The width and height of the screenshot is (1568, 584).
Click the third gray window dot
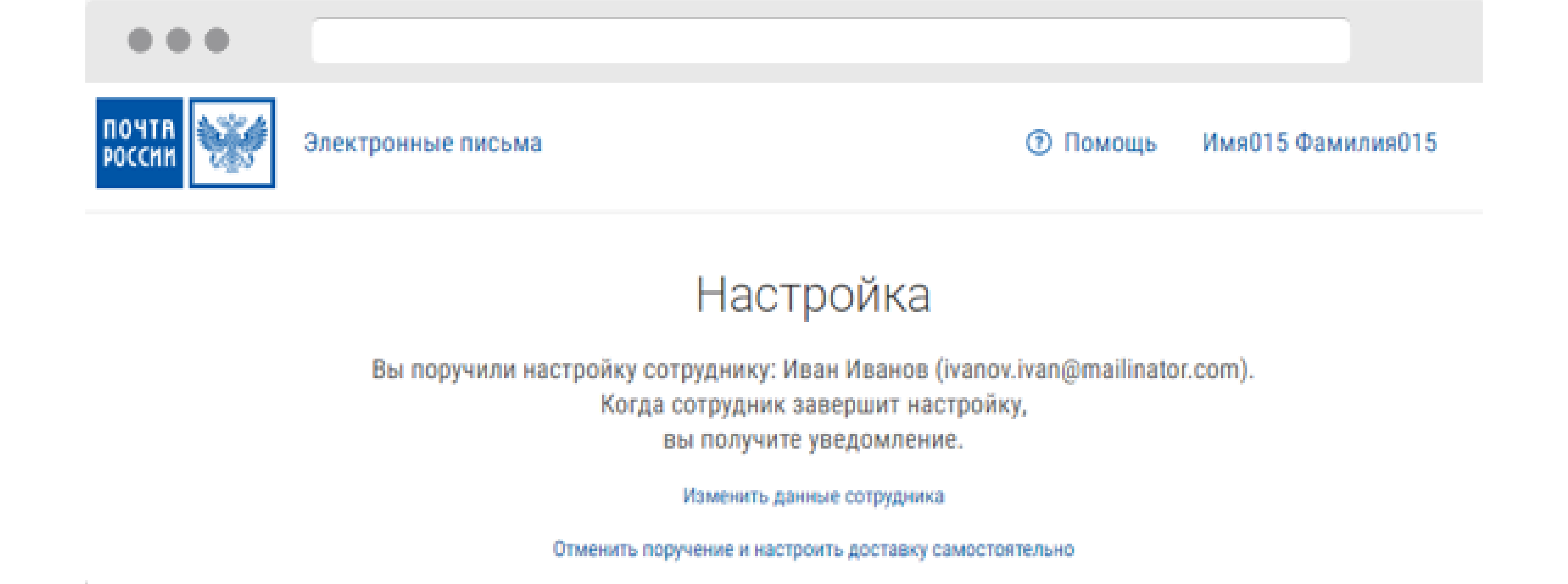pyautogui.click(x=217, y=40)
